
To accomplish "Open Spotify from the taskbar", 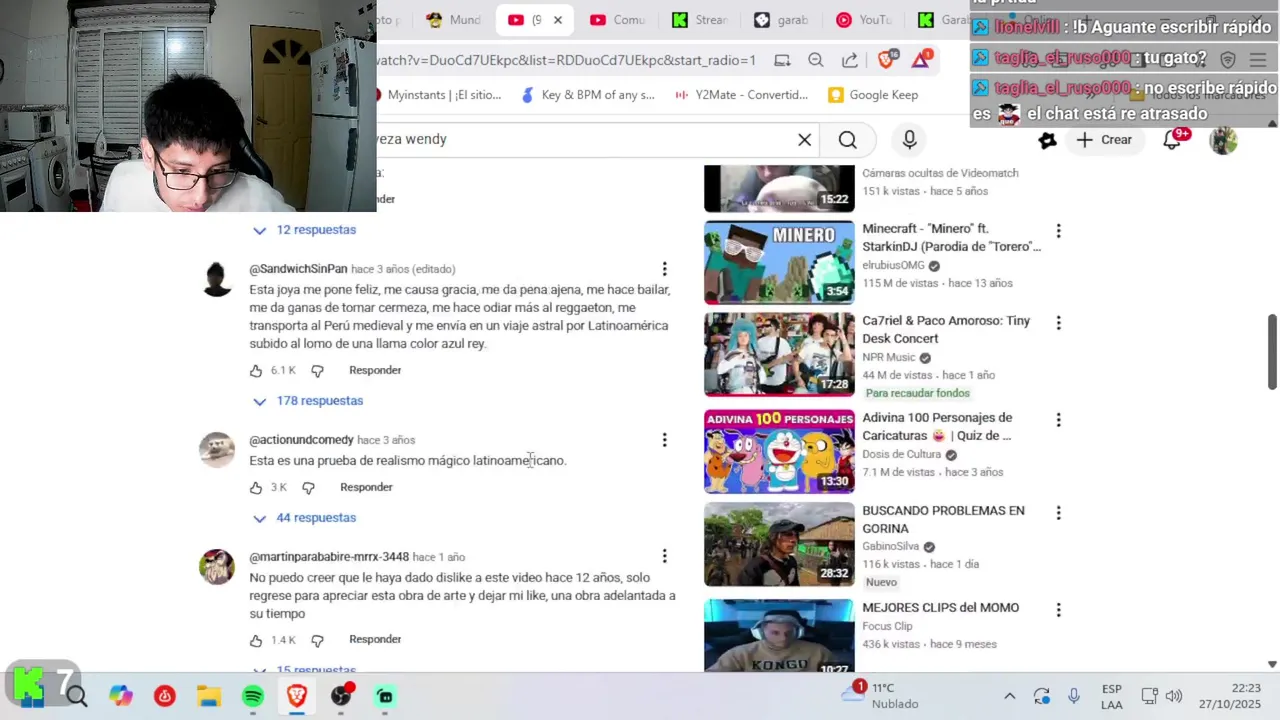I will [x=253, y=696].
